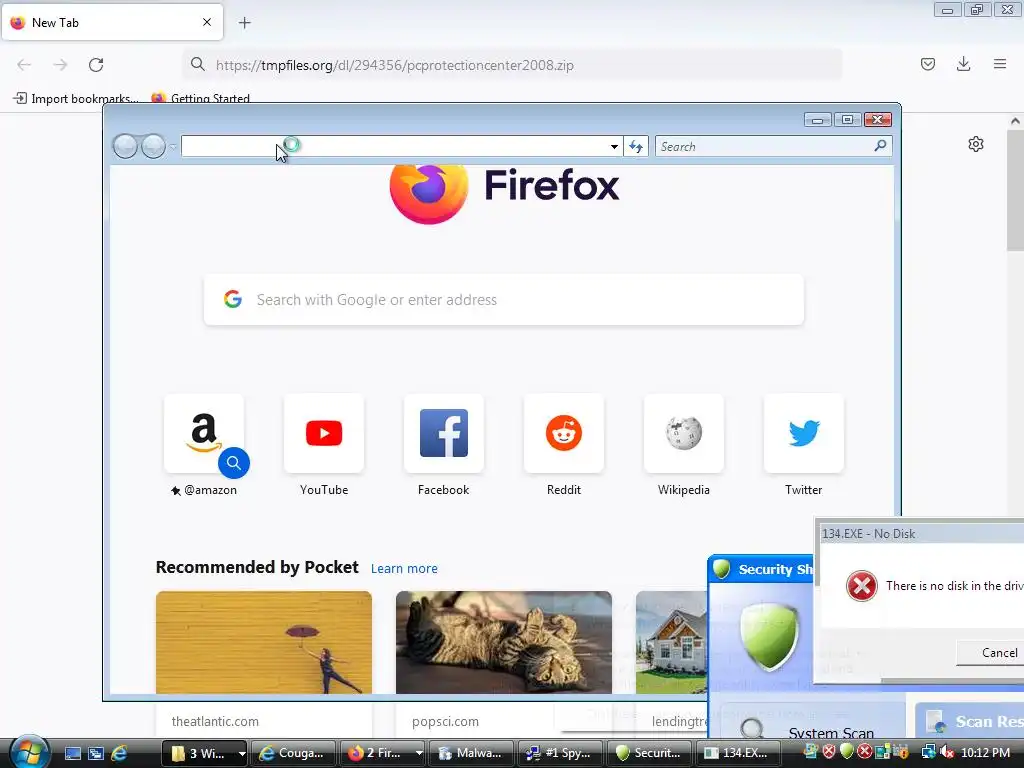
Task: Click the Show Desktop quick launch icon
Action: [x=72, y=753]
